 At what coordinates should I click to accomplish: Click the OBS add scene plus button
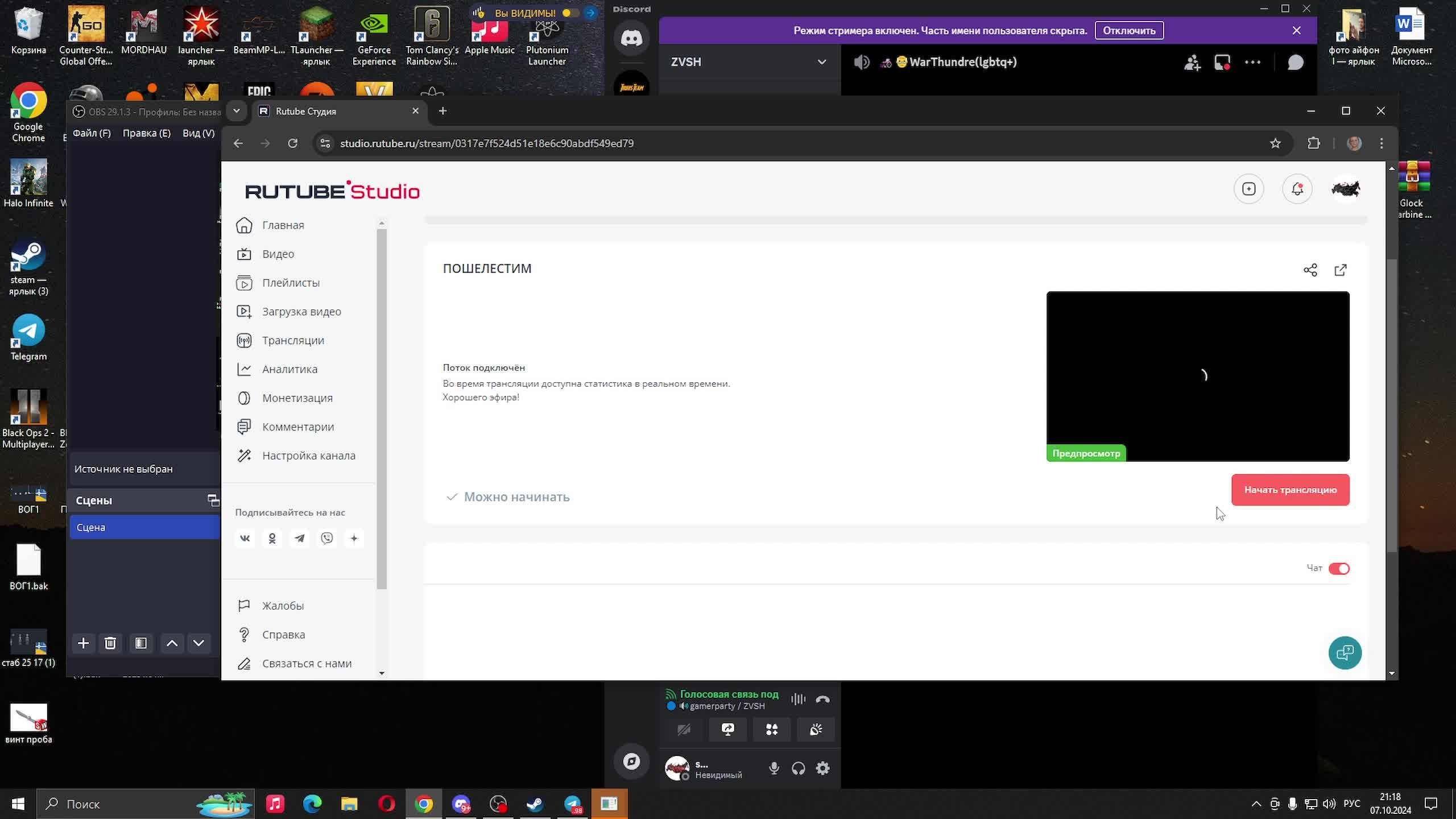(83, 643)
